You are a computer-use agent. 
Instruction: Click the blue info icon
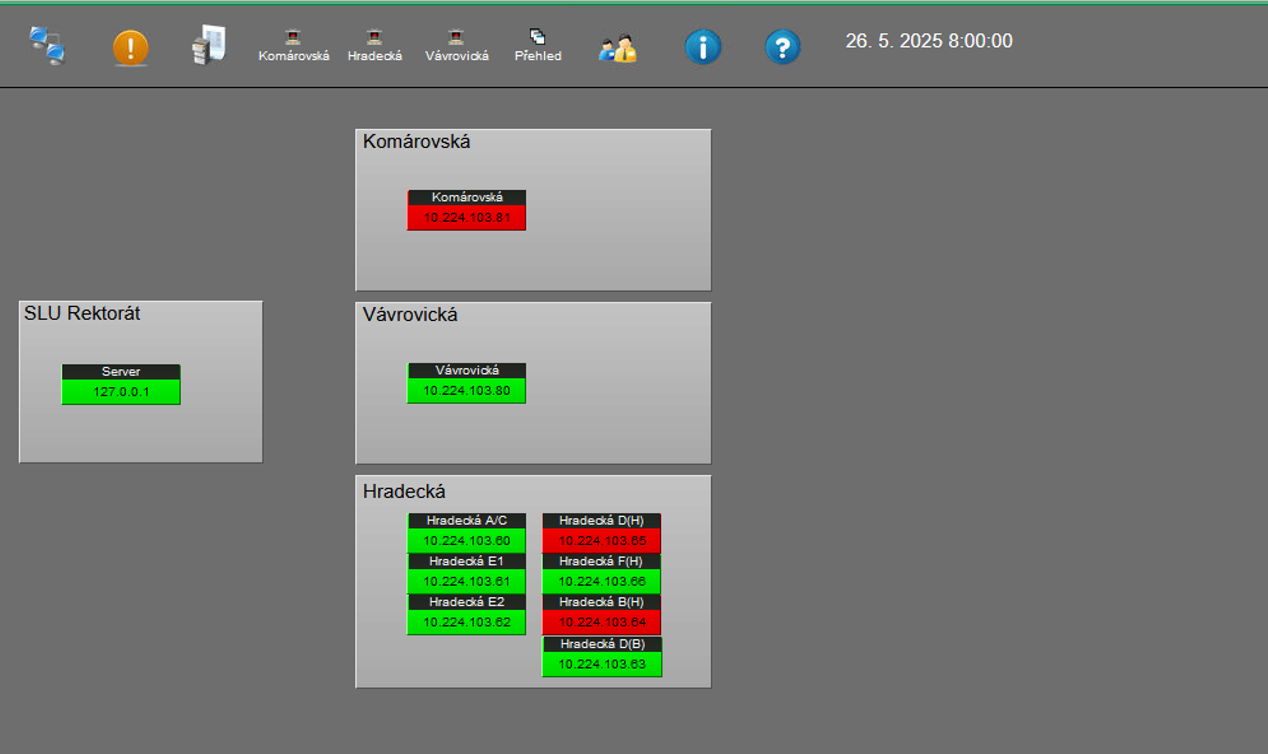[702, 47]
